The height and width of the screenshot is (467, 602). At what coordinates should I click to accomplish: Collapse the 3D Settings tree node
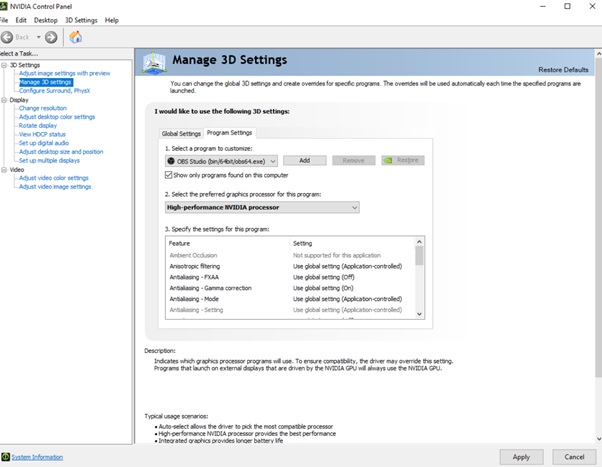point(4,65)
